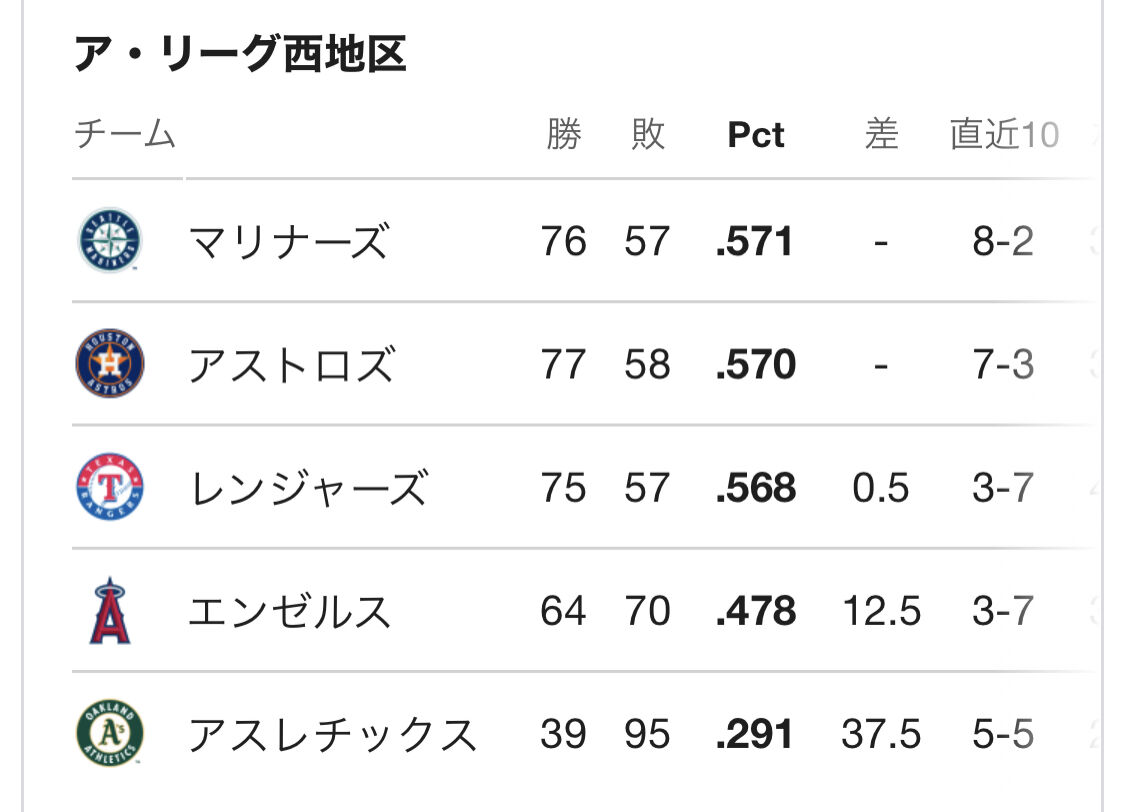The image size is (1125, 812).
Task: Sort by the Pct column header
Action: coord(756,134)
